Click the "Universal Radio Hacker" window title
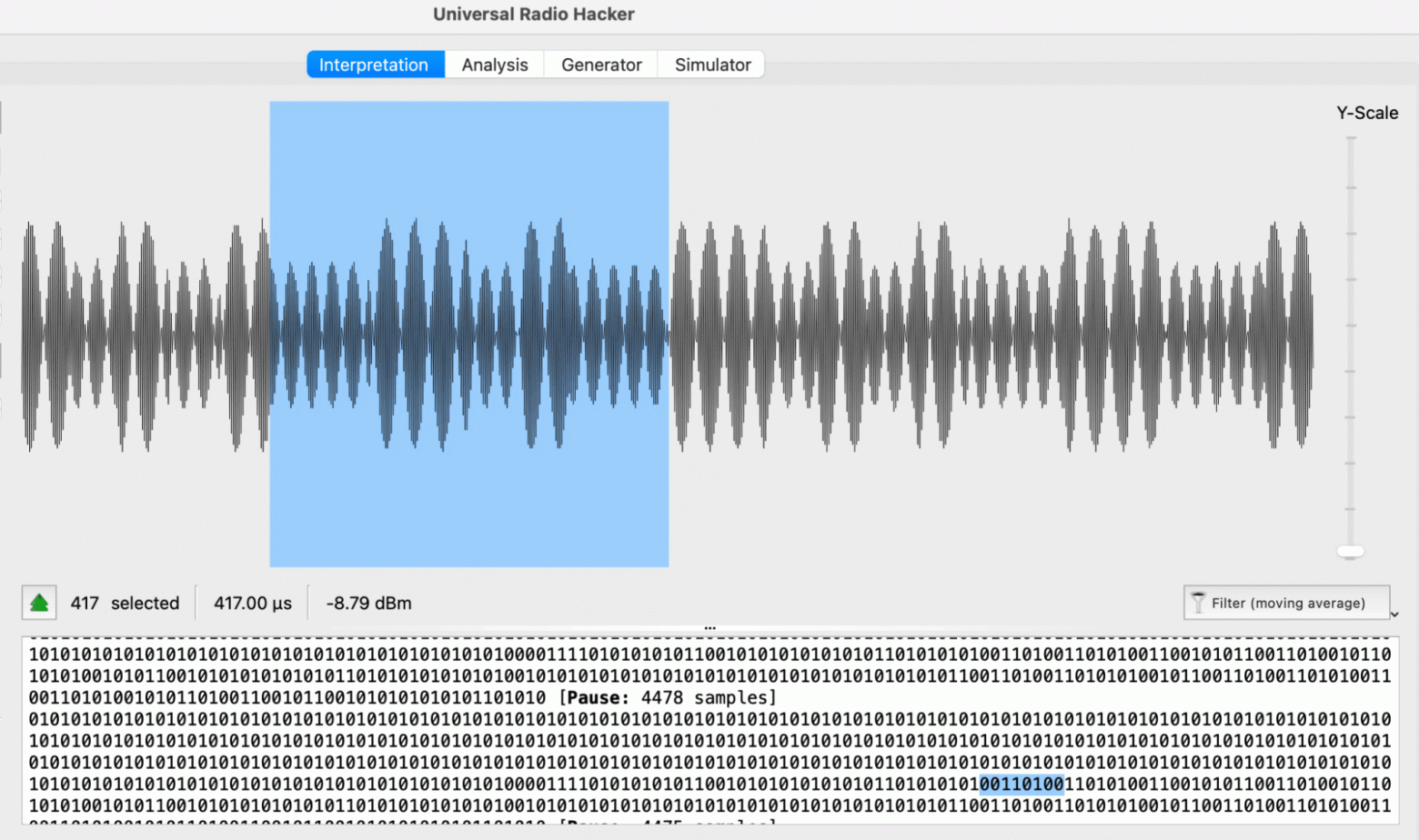Image resolution: width=1419 pixels, height=840 pixels. 534,15
